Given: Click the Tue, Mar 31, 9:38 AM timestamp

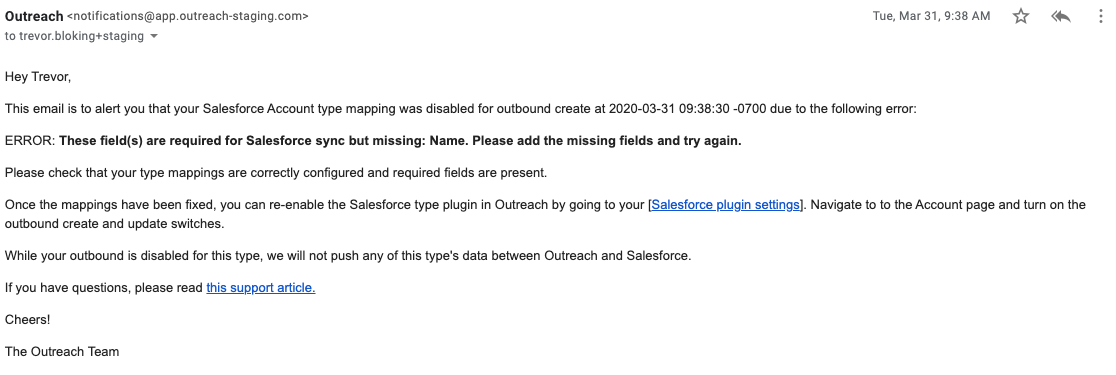Looking at the screenshot, I should tap(931, 16).
